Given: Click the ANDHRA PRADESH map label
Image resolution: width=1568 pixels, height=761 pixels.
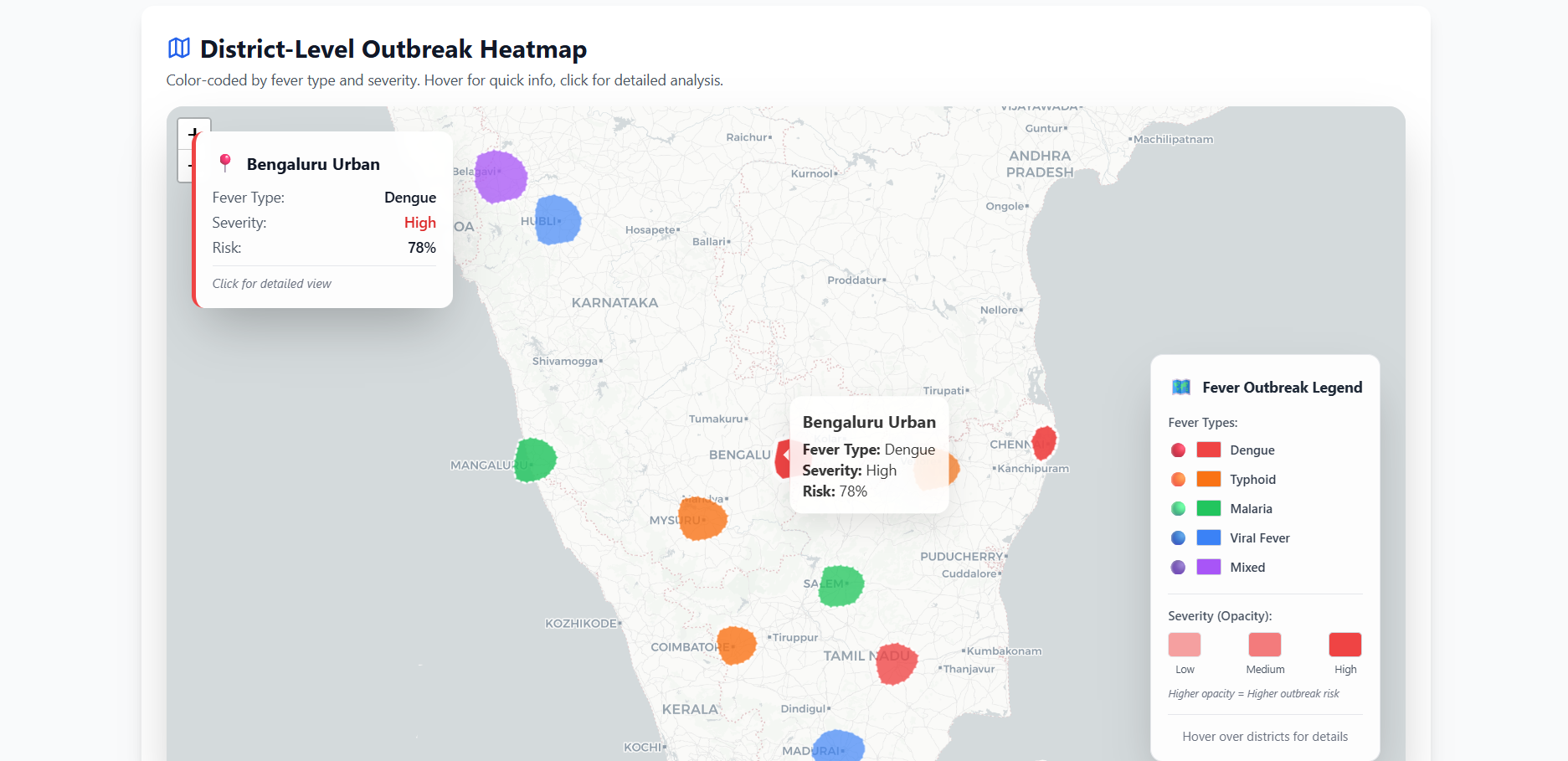Looking at the screenshot, I should click(x=1040, y=164).
